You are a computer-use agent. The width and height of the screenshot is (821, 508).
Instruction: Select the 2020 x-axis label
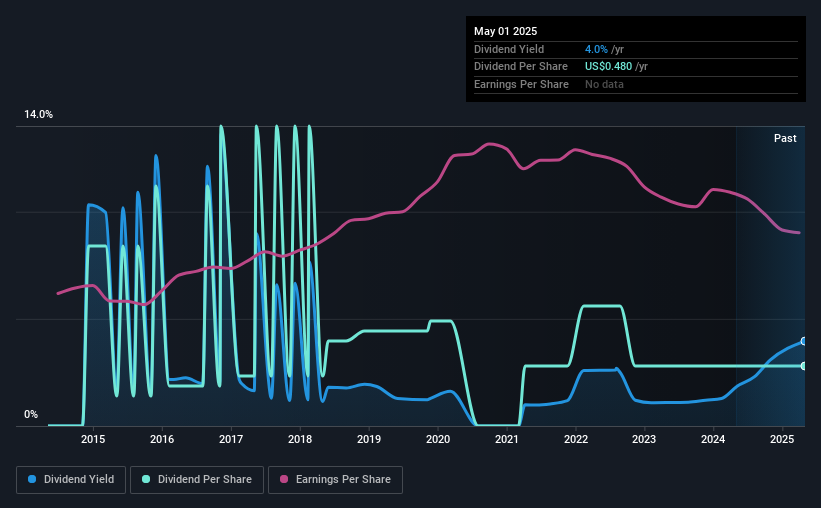click(x=438, y=439)
